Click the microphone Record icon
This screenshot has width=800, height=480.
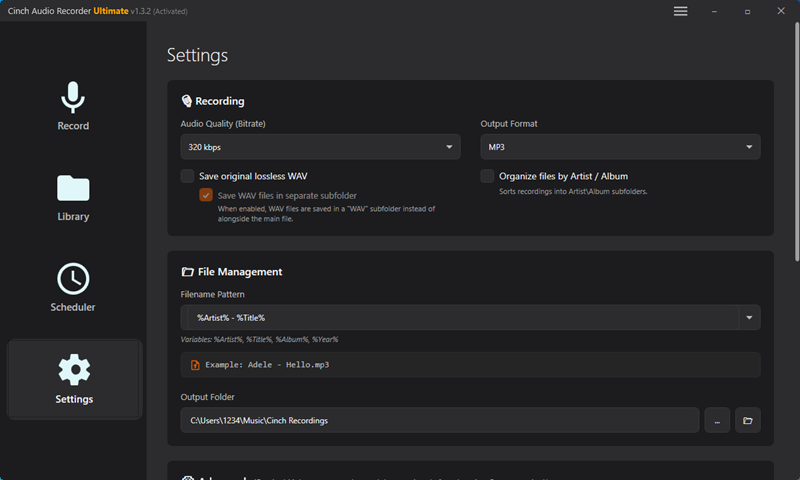tap(73, 97)
